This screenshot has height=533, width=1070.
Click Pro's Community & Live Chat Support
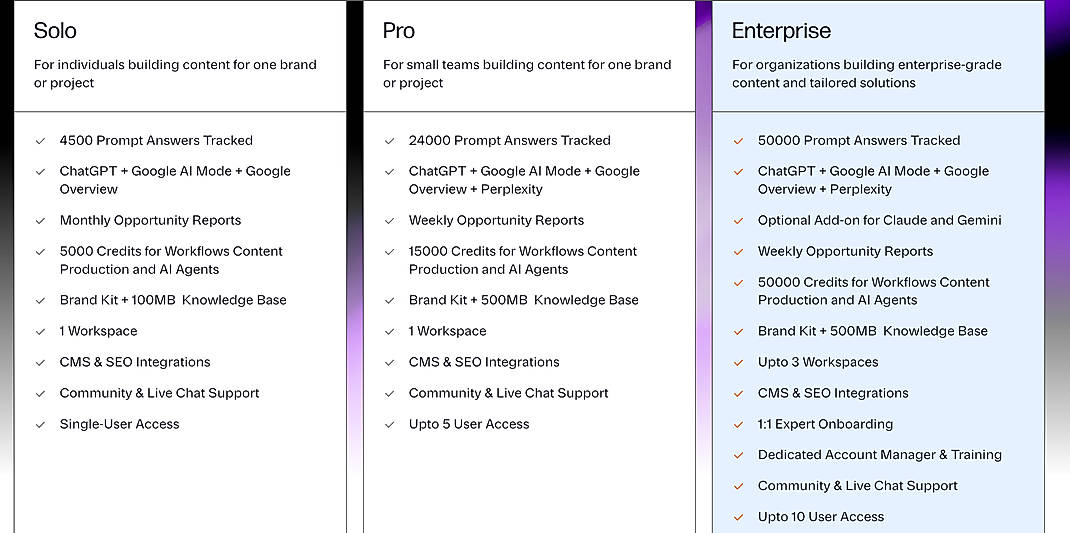[x=508, y=393]
